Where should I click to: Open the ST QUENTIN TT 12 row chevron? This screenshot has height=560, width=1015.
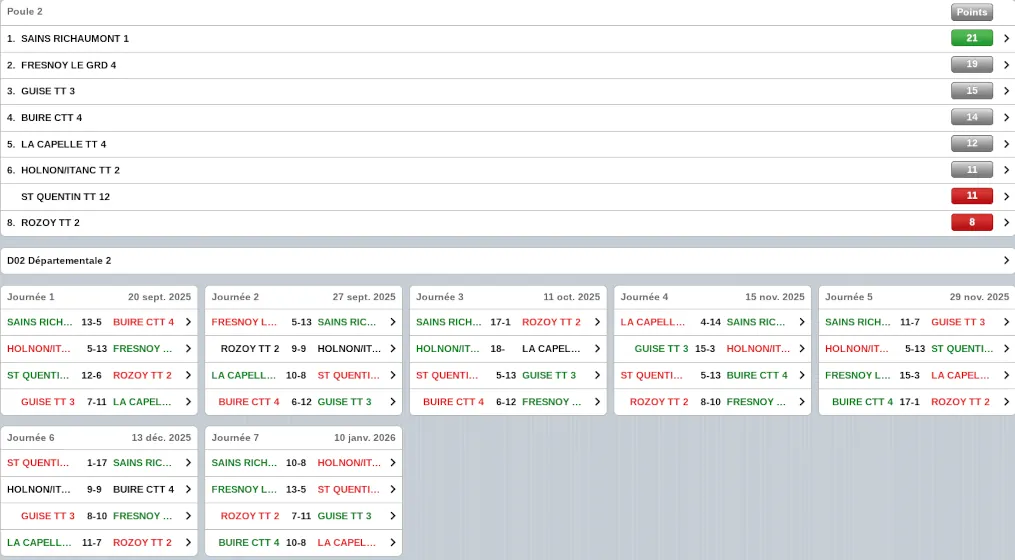(1006, 197)
